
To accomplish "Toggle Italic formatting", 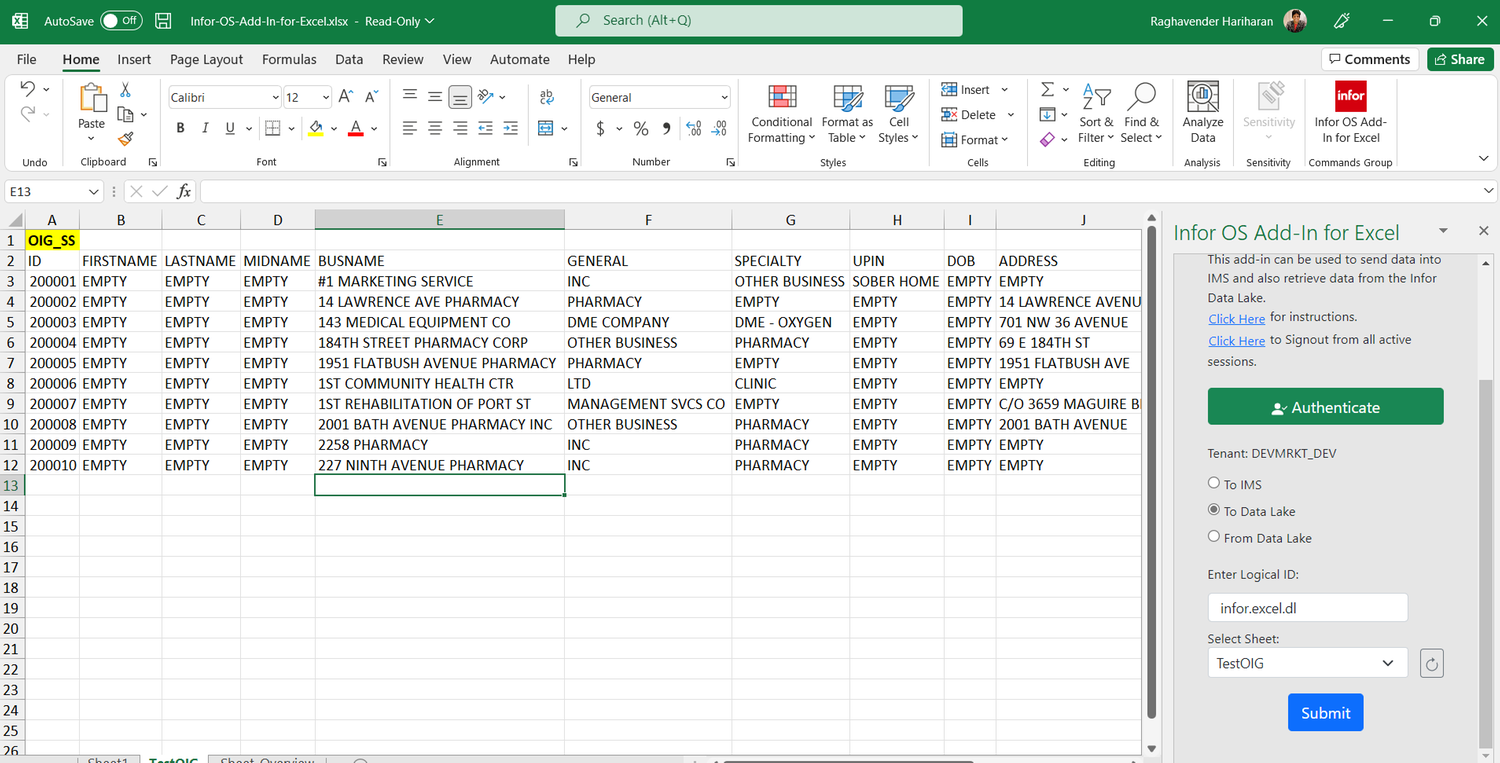I will (205, 128).
